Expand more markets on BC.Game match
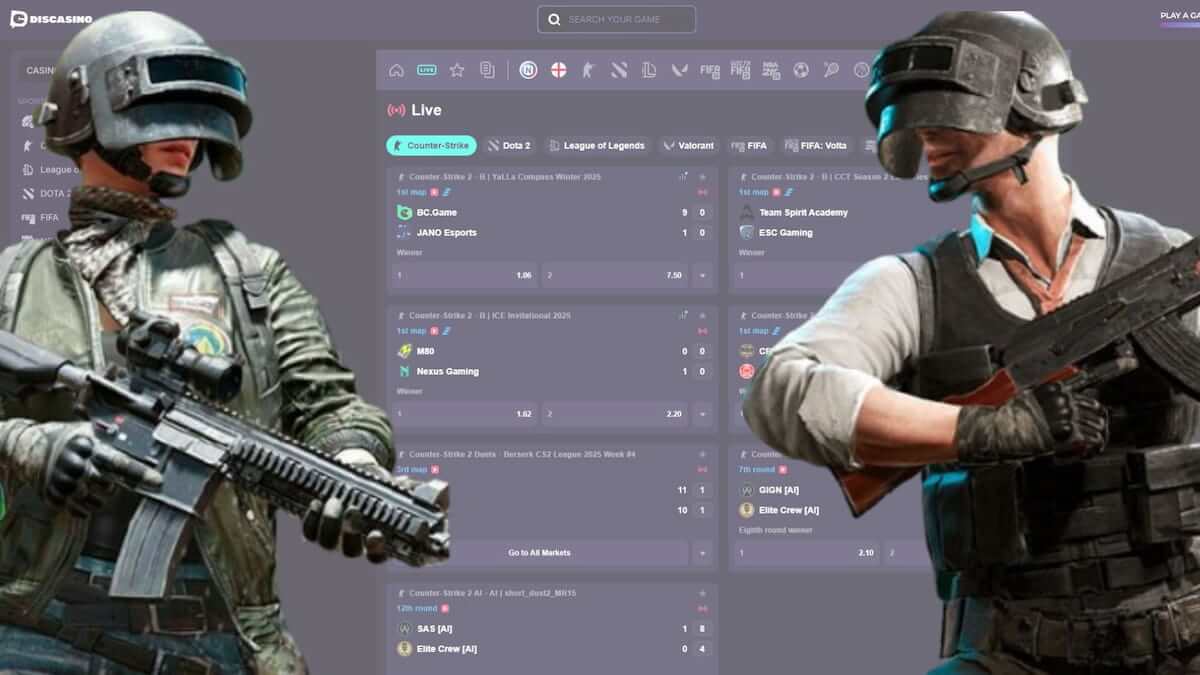 [702, 275]
